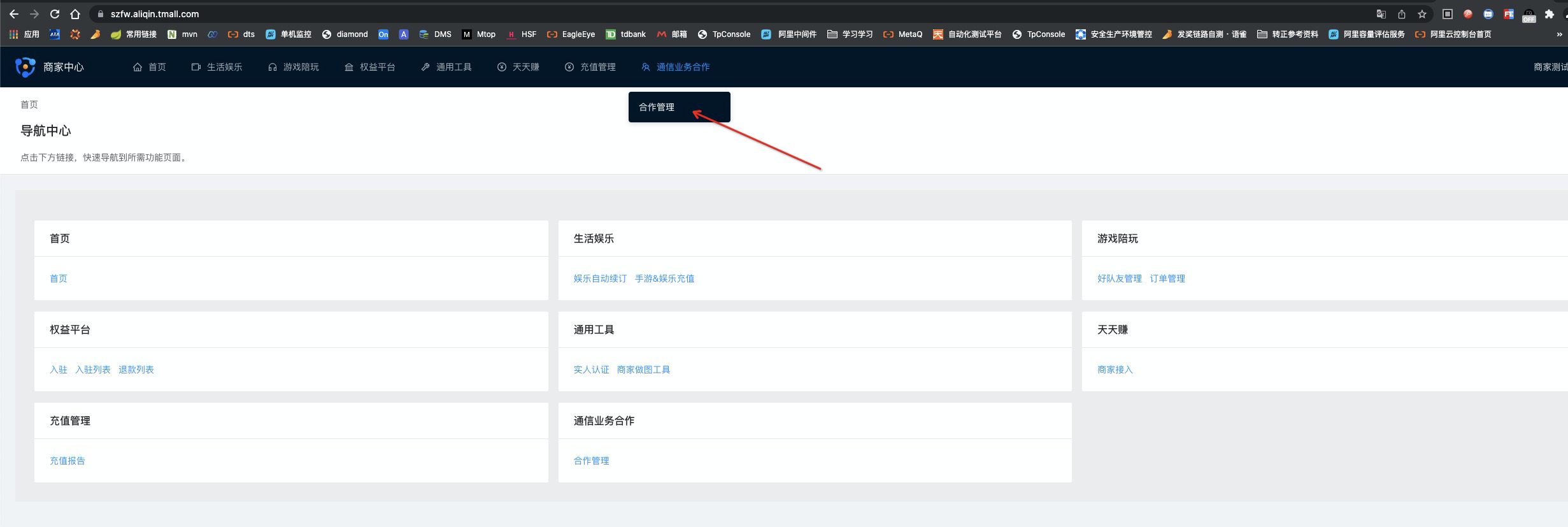Open the 好队友管理 link
Image resolution: width=1568 pixels, height=527 pixels.
point(1120,278)
